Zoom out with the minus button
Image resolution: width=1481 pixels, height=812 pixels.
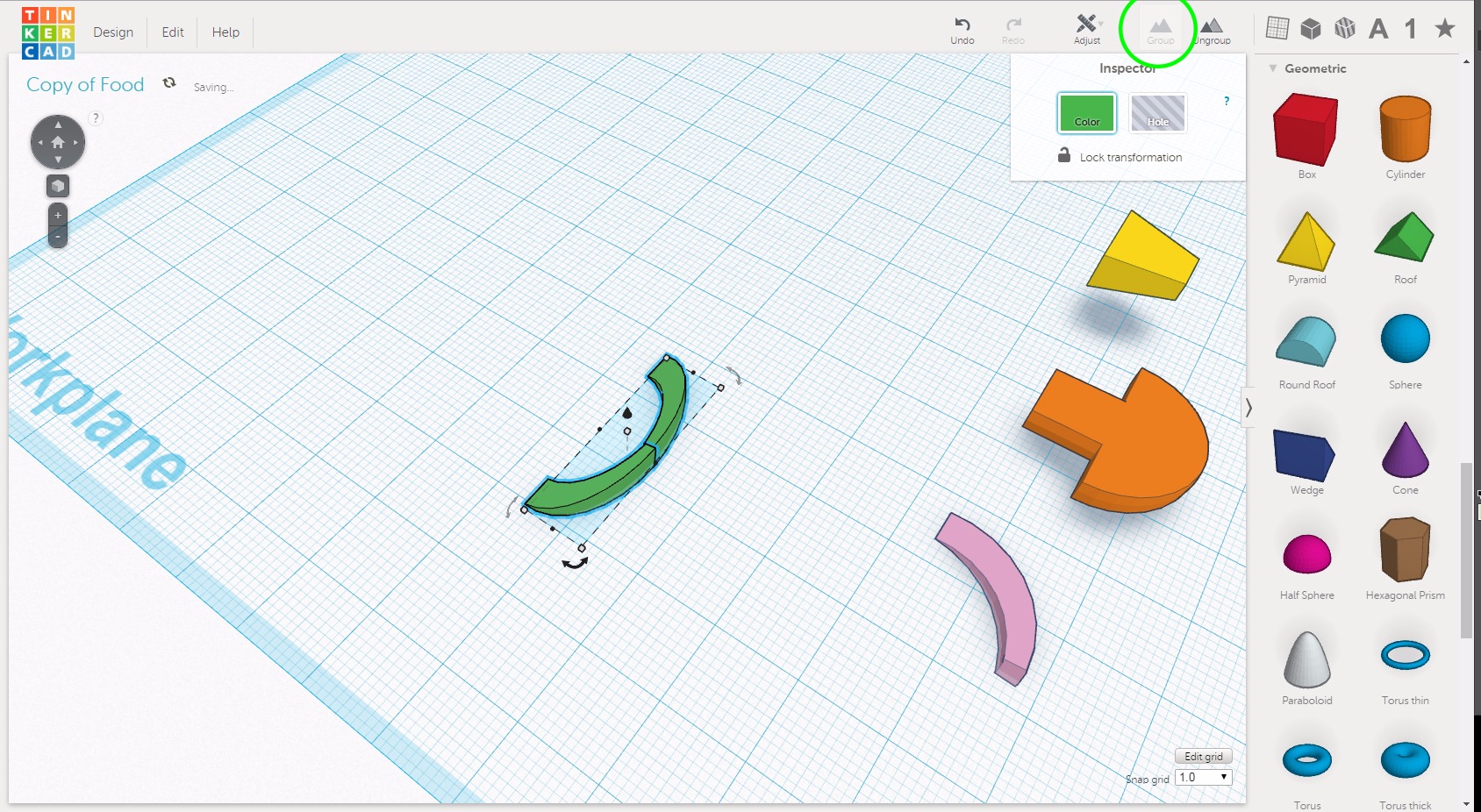pyautogui.click(x=58, y=236)
